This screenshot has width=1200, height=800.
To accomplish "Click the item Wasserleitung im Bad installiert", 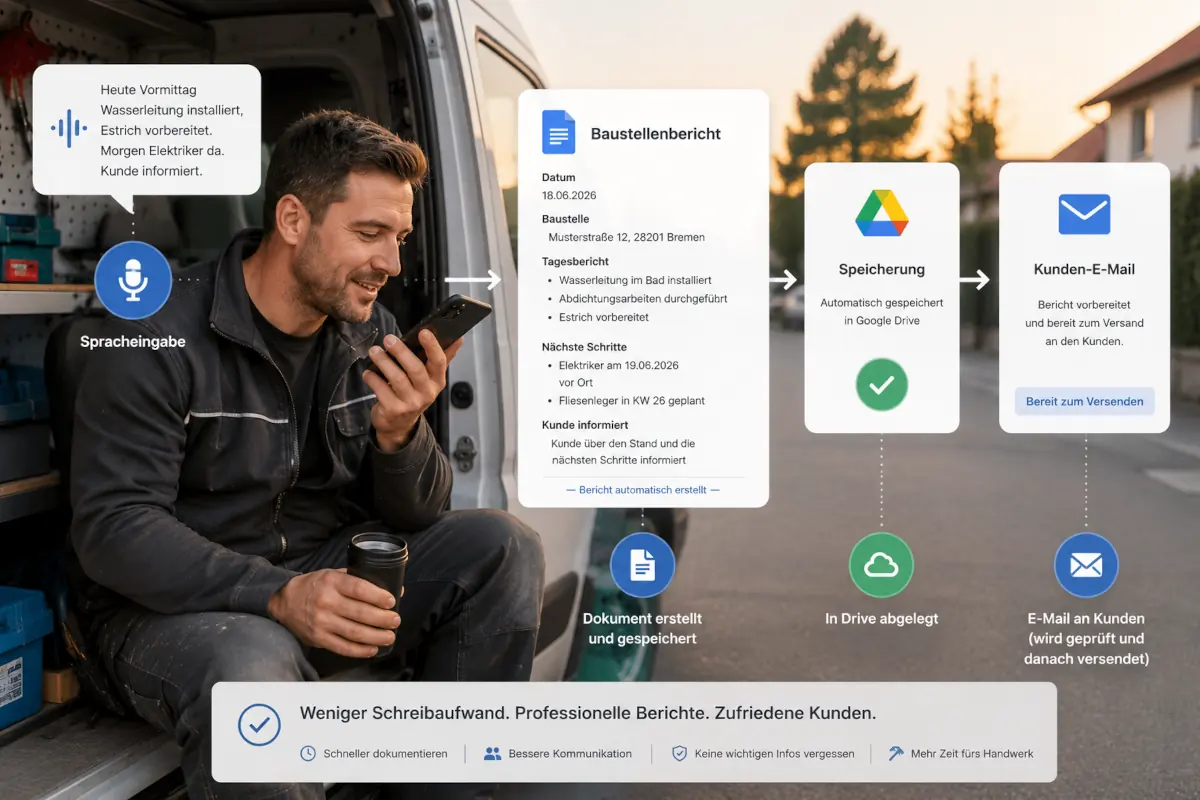I will [x=635, y=281].
